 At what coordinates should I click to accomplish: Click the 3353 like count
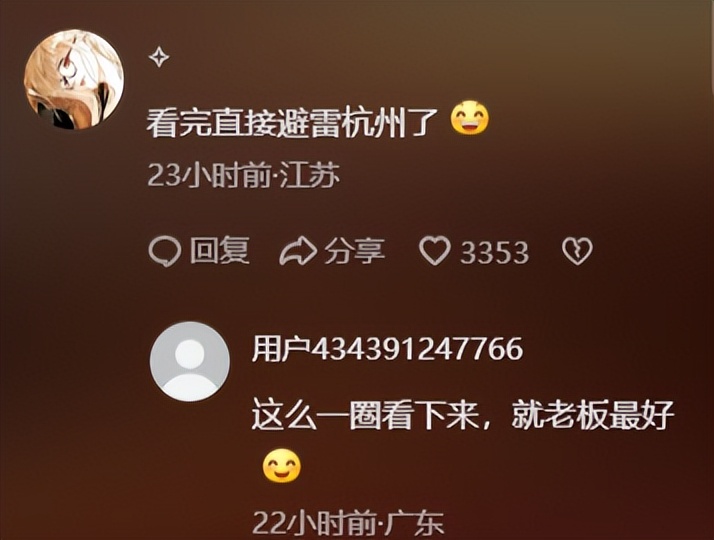click(494, 252)
